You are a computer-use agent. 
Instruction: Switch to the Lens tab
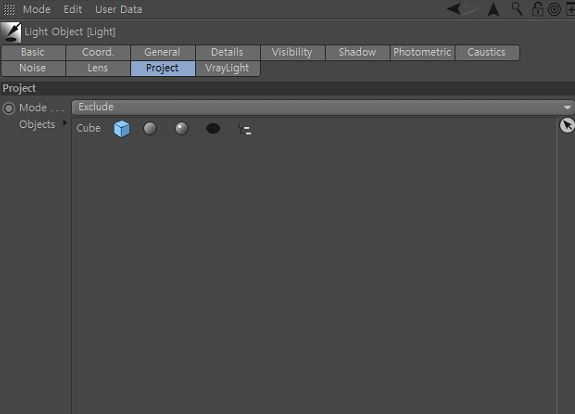pos(98,68)
